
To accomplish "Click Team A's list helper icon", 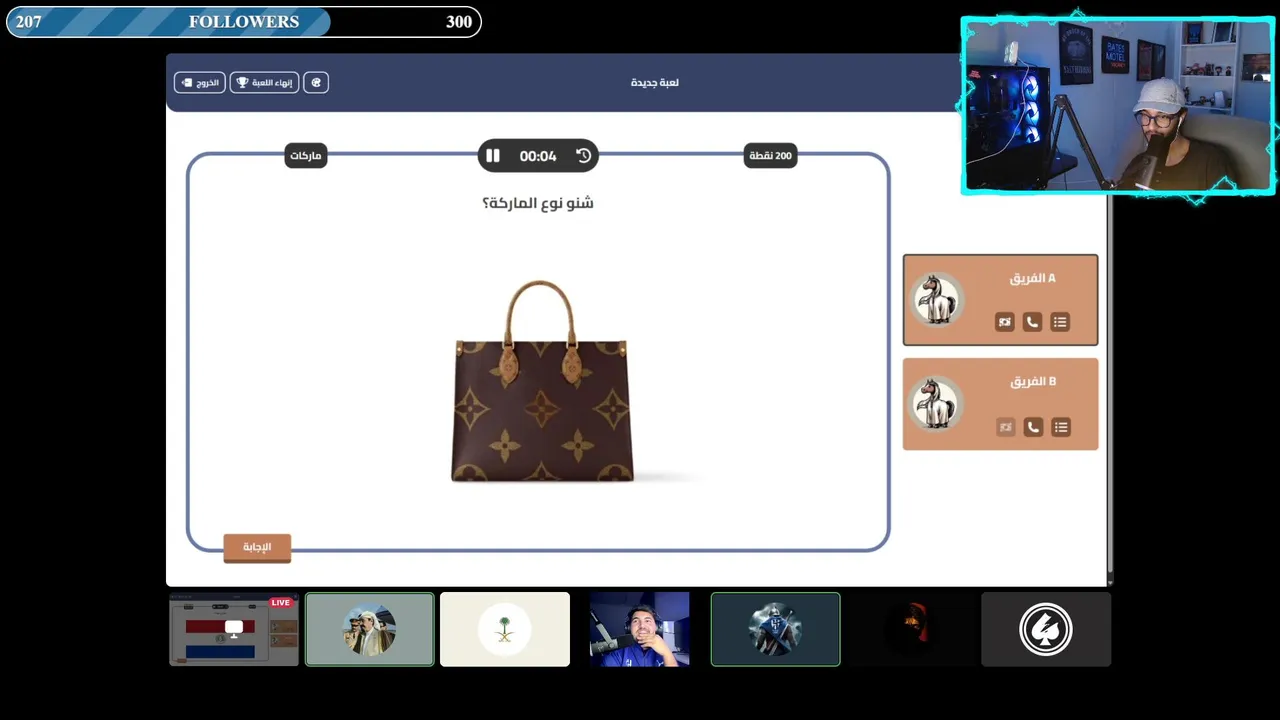I will (x=1060, y=322).
